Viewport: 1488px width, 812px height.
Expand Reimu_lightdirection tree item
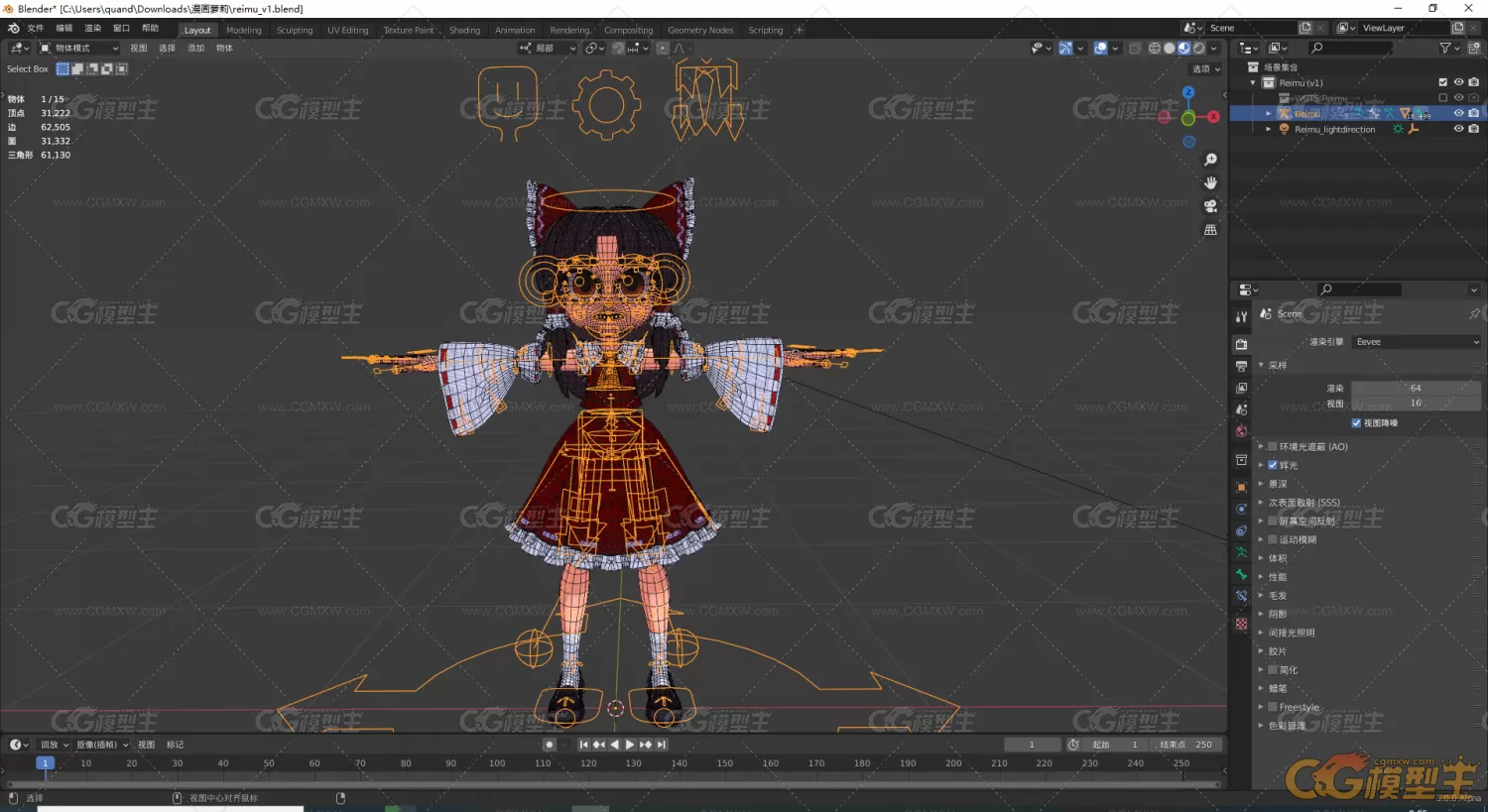click(1269, 129)
